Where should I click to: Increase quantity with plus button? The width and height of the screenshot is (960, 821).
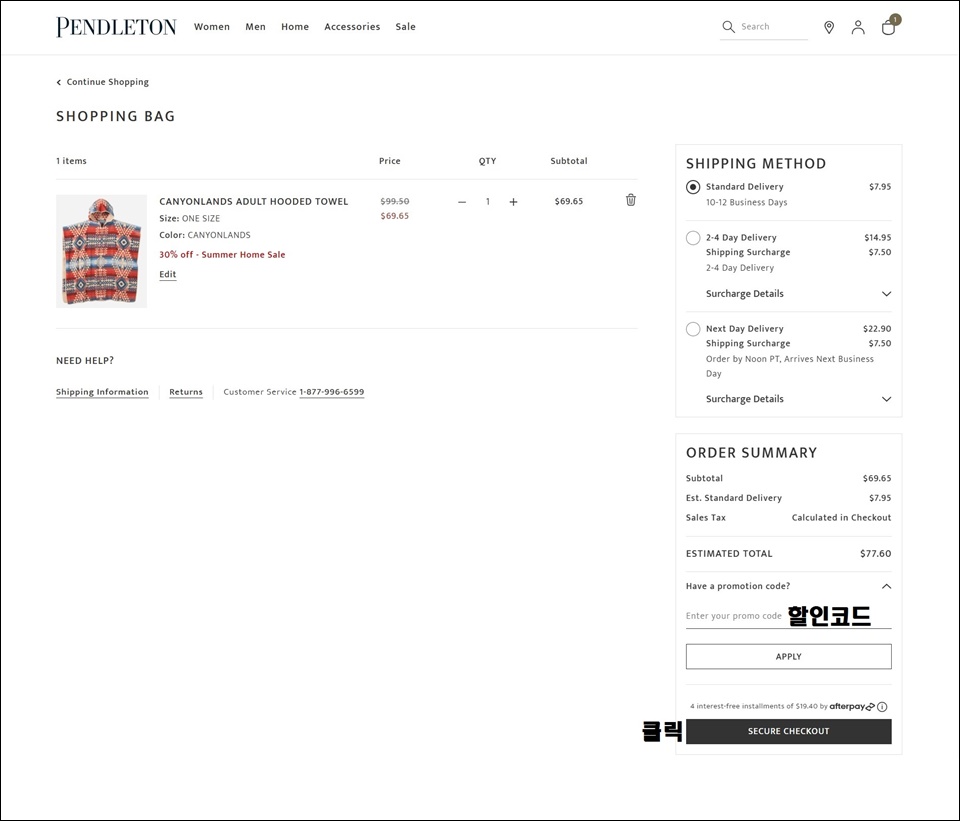coord(513,201)
